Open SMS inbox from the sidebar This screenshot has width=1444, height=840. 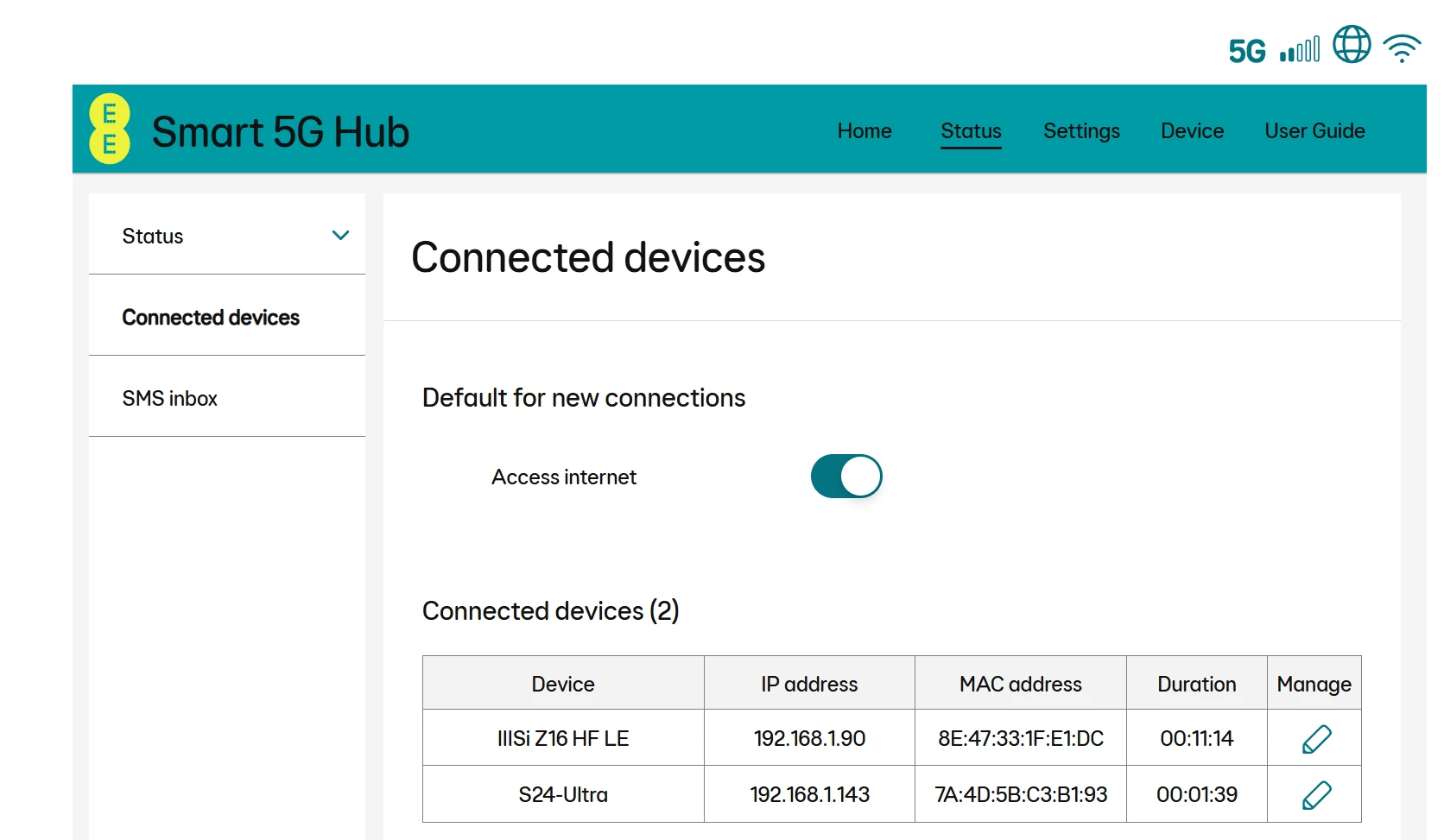coord(227,399)
